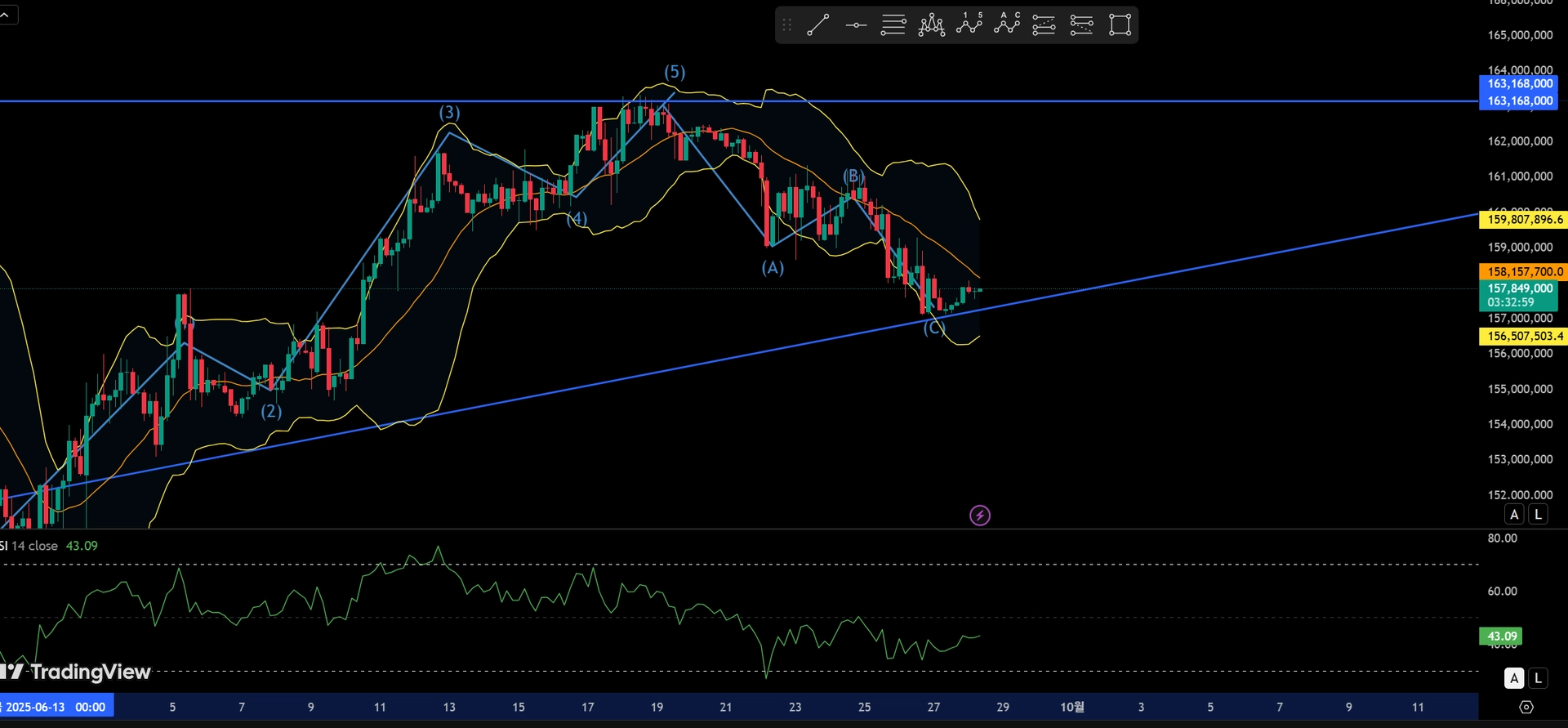Select the Horizontal Line tool

click(856, 25)
